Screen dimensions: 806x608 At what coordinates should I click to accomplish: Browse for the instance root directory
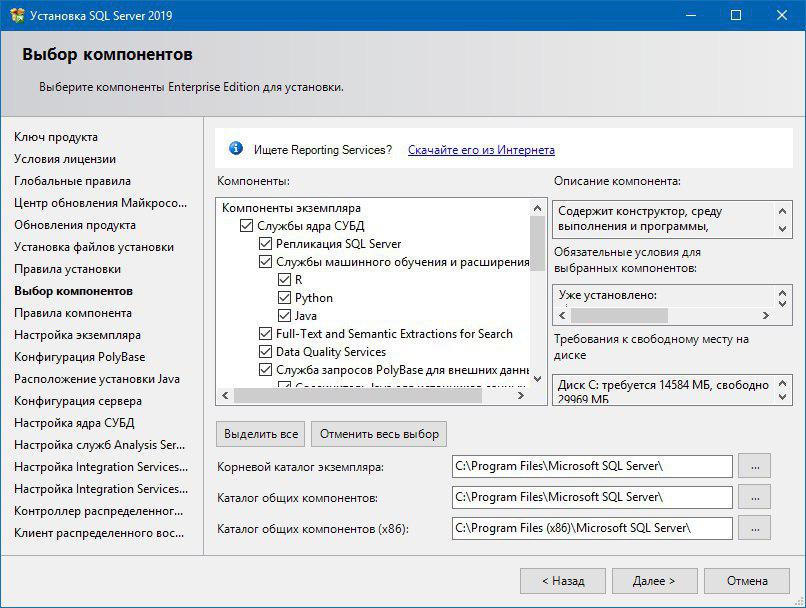point(755,466)
